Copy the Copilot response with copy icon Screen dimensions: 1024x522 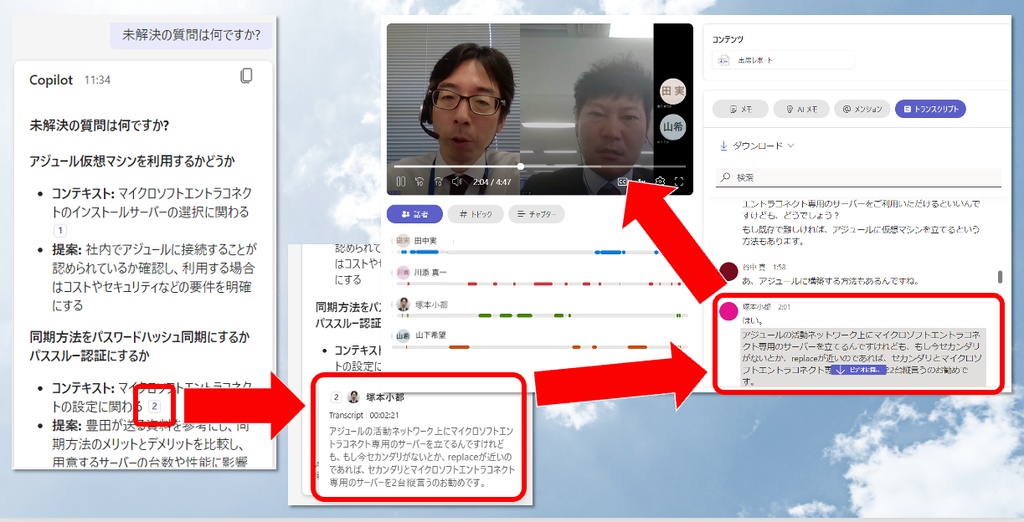click(x=246, y=76)
